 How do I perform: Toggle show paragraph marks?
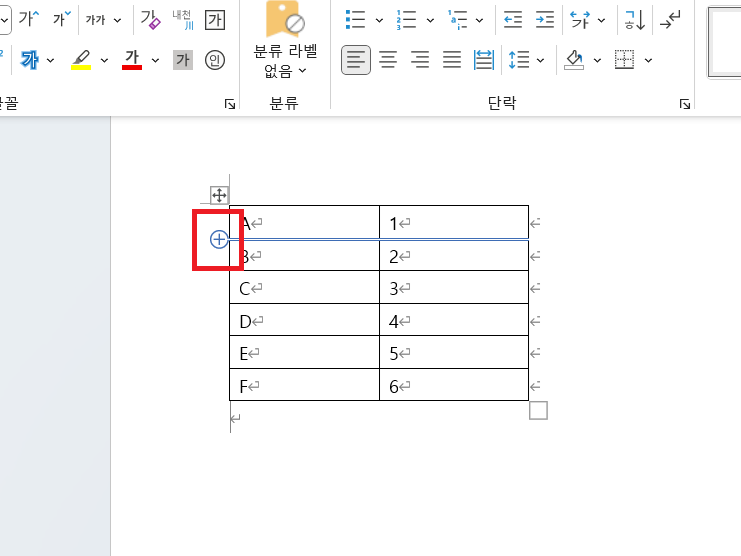click(x=670, y=20)
